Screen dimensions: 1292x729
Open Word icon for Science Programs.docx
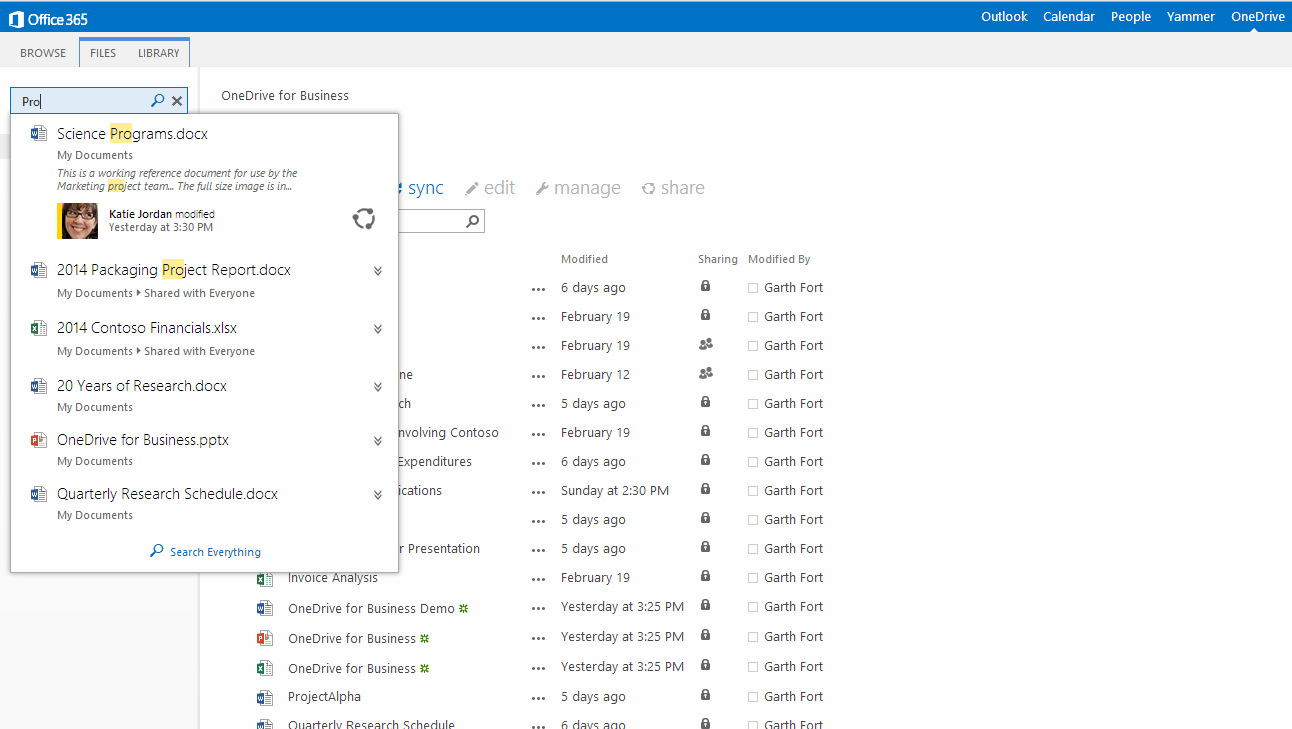tap(39, 133)
